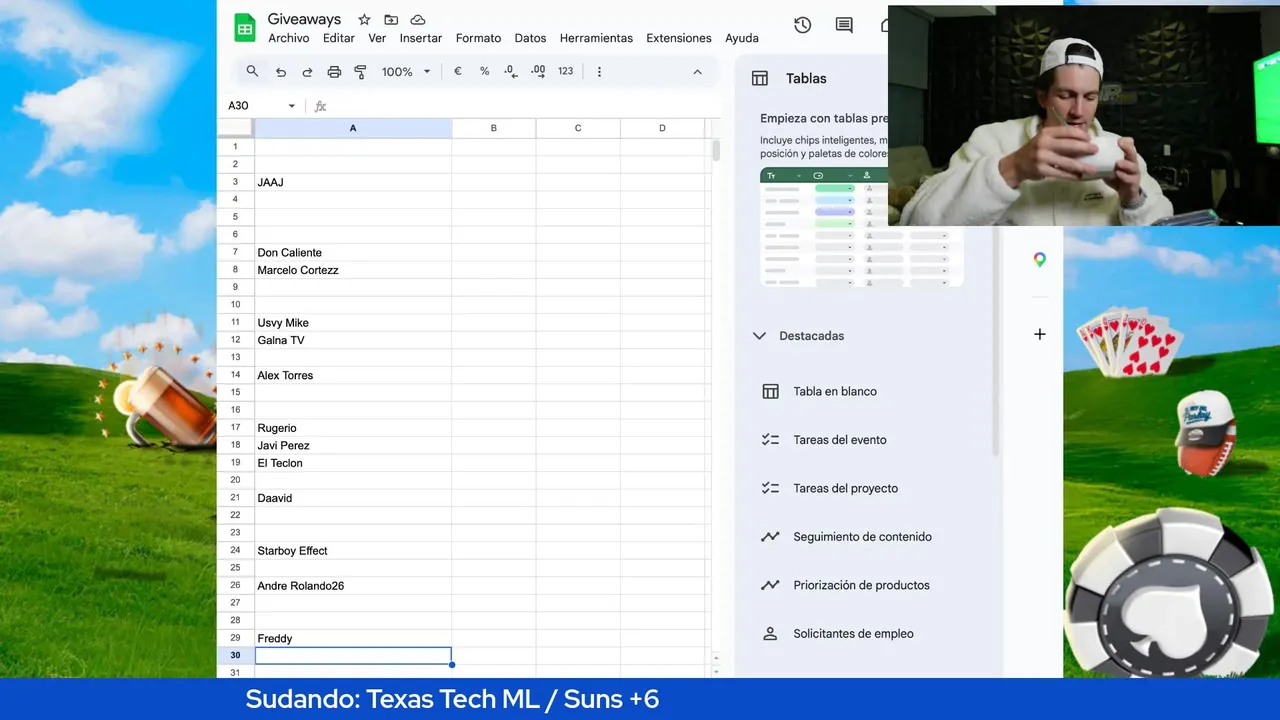Check the cloud save status icon
1280x720 pixels.
click(418, 20)
